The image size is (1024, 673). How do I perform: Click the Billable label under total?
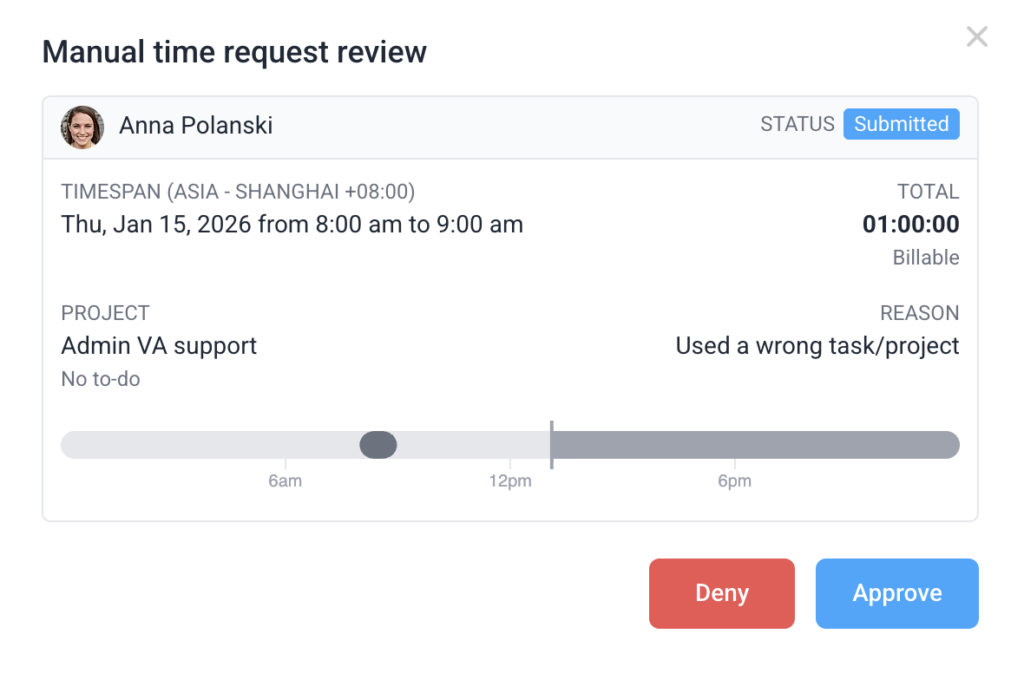pyautogui.click(x=925, y=258)
